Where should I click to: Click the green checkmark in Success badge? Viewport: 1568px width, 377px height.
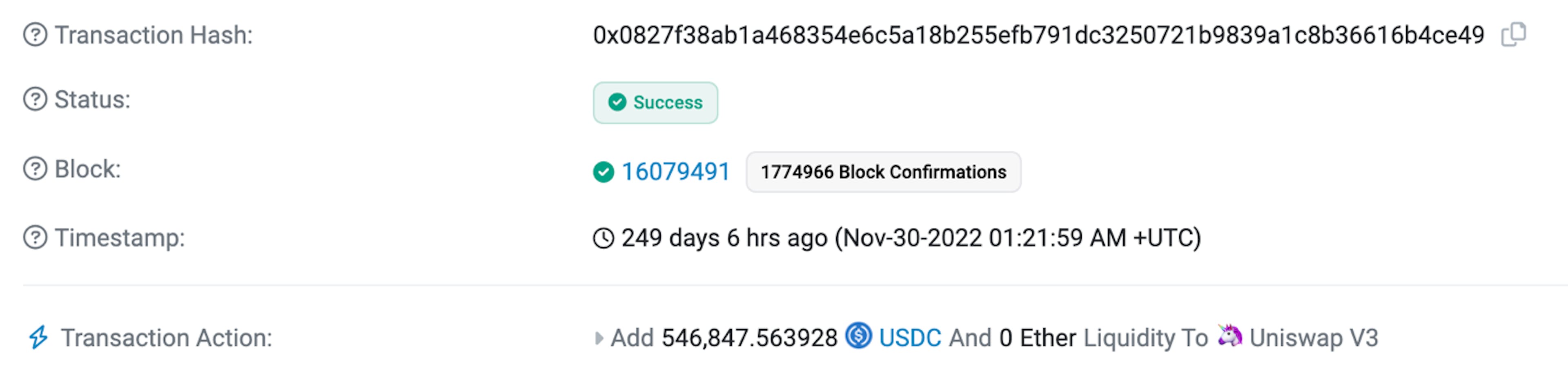(617, 102)
